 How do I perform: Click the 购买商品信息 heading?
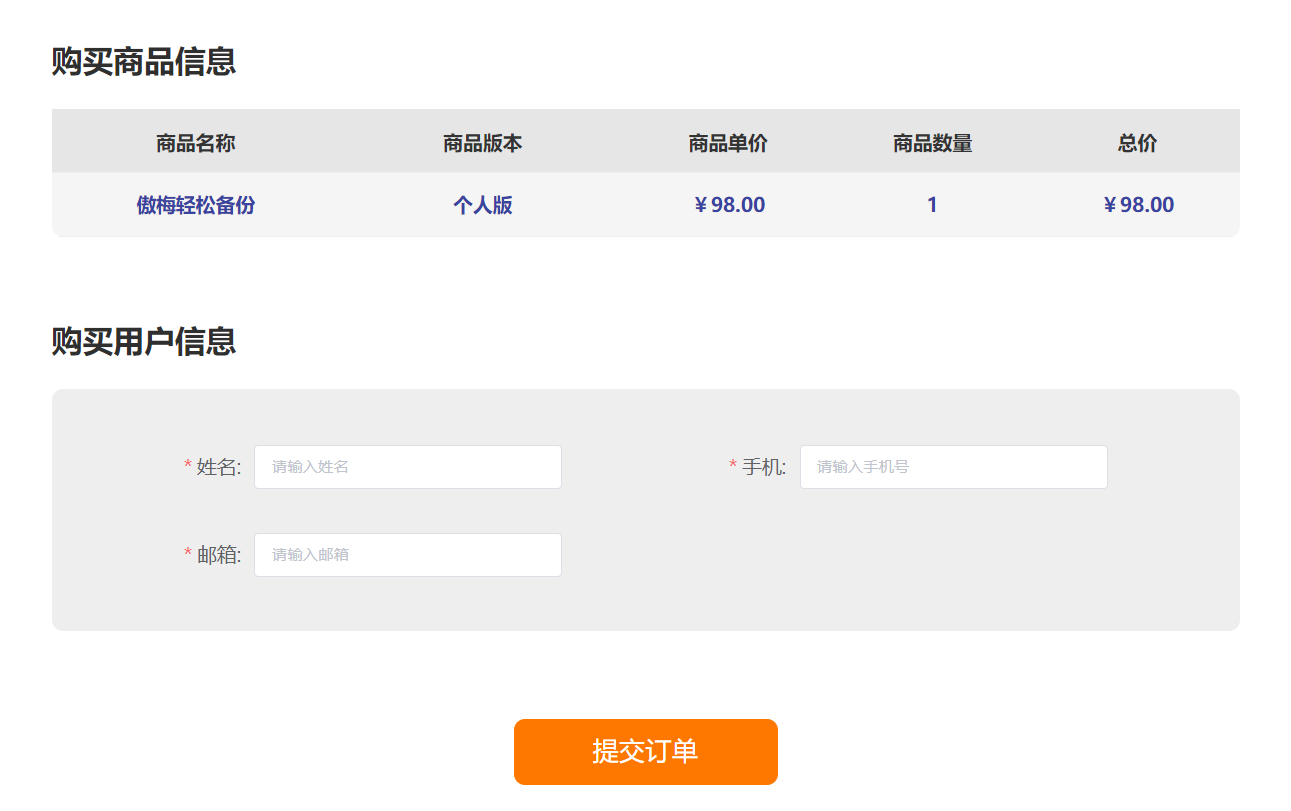click(x=144, y=62)
